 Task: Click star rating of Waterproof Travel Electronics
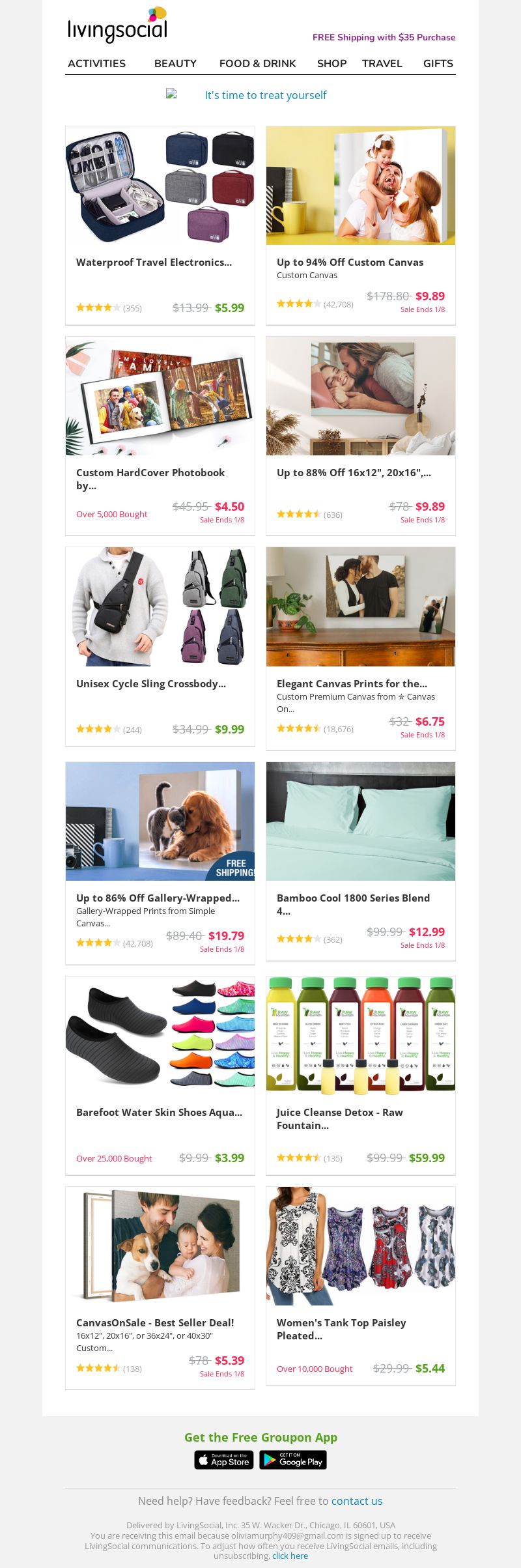[x=98, y=307]
